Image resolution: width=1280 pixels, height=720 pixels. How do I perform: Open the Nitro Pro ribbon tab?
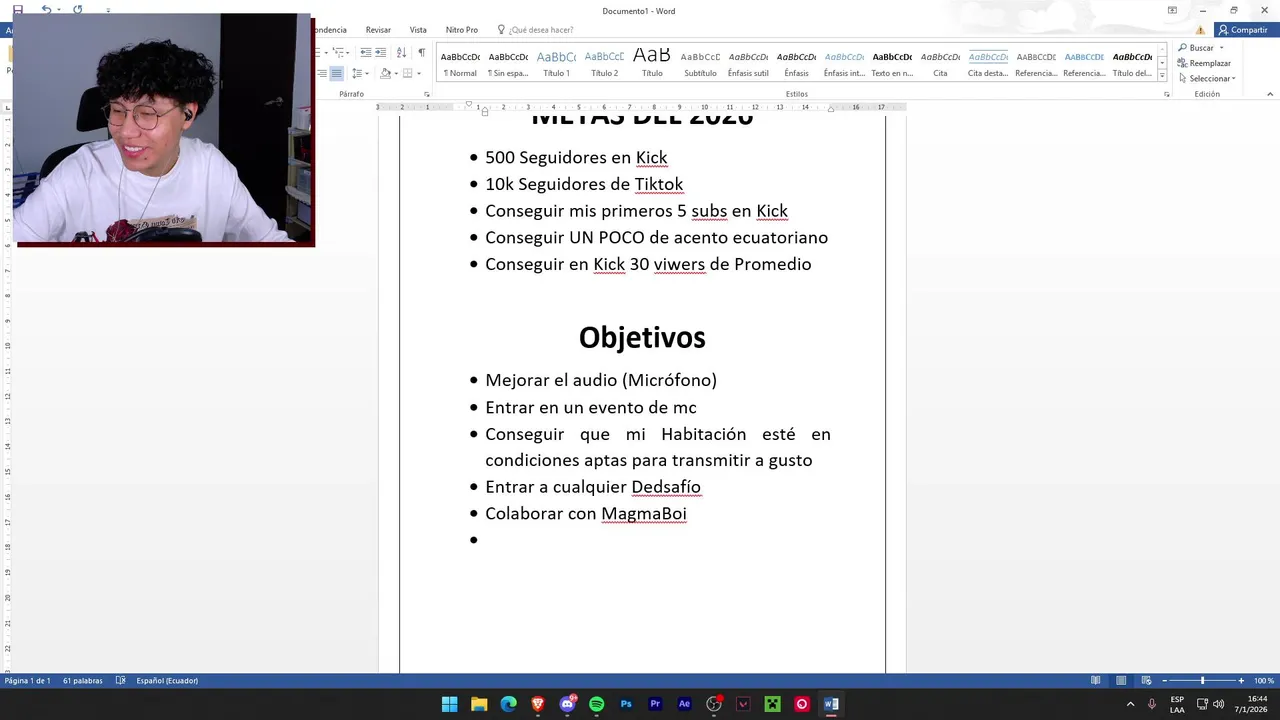462,30
